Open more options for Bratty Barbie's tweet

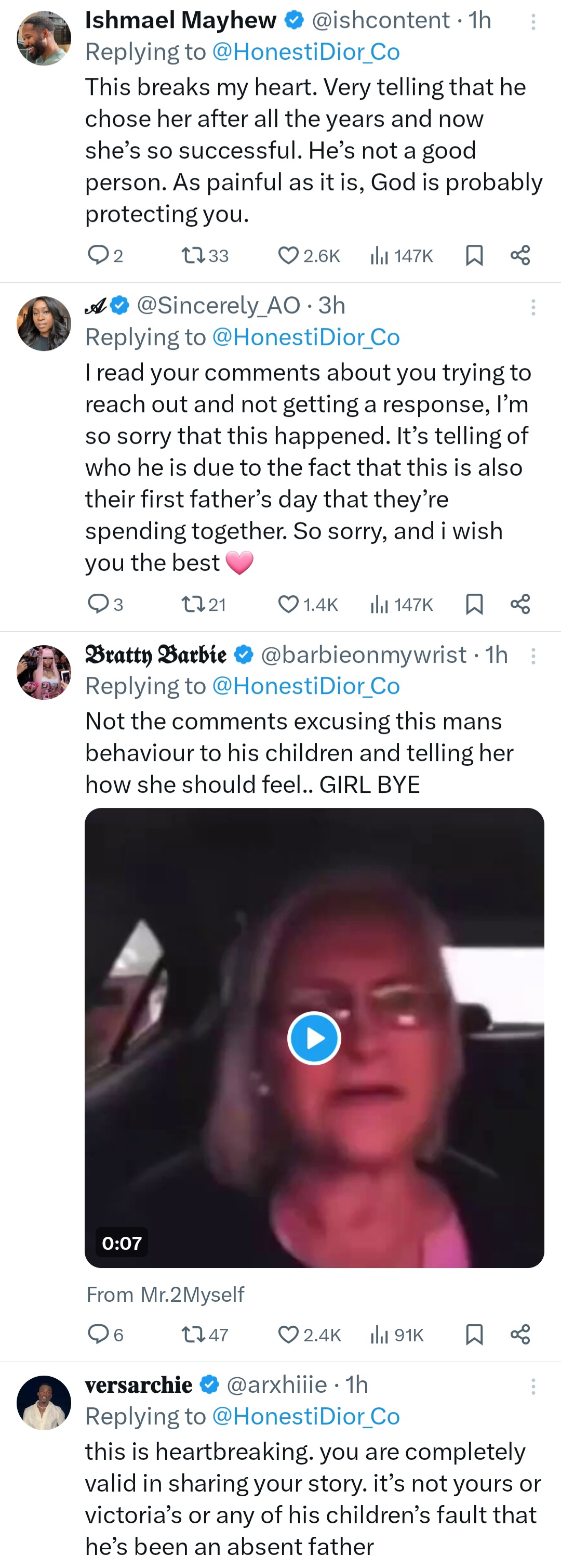[x=533, y=656]
